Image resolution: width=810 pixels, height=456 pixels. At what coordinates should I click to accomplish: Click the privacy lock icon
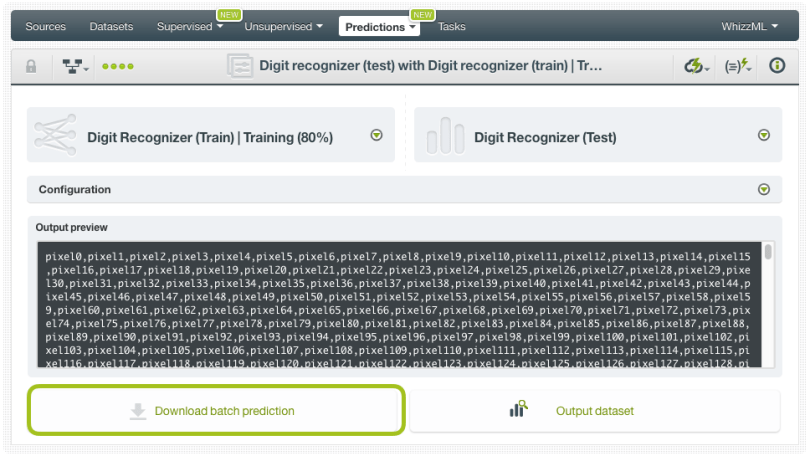coord(31,66)
